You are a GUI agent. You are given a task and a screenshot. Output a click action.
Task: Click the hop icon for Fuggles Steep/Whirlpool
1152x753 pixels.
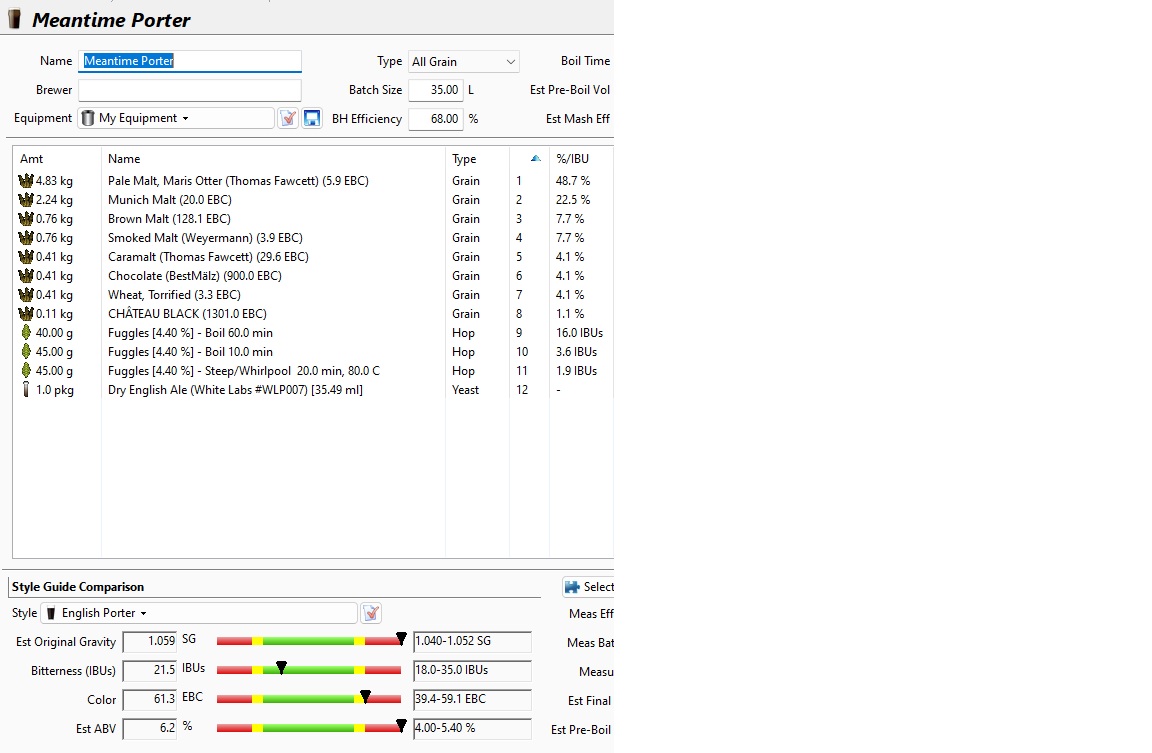pos(26,371)
